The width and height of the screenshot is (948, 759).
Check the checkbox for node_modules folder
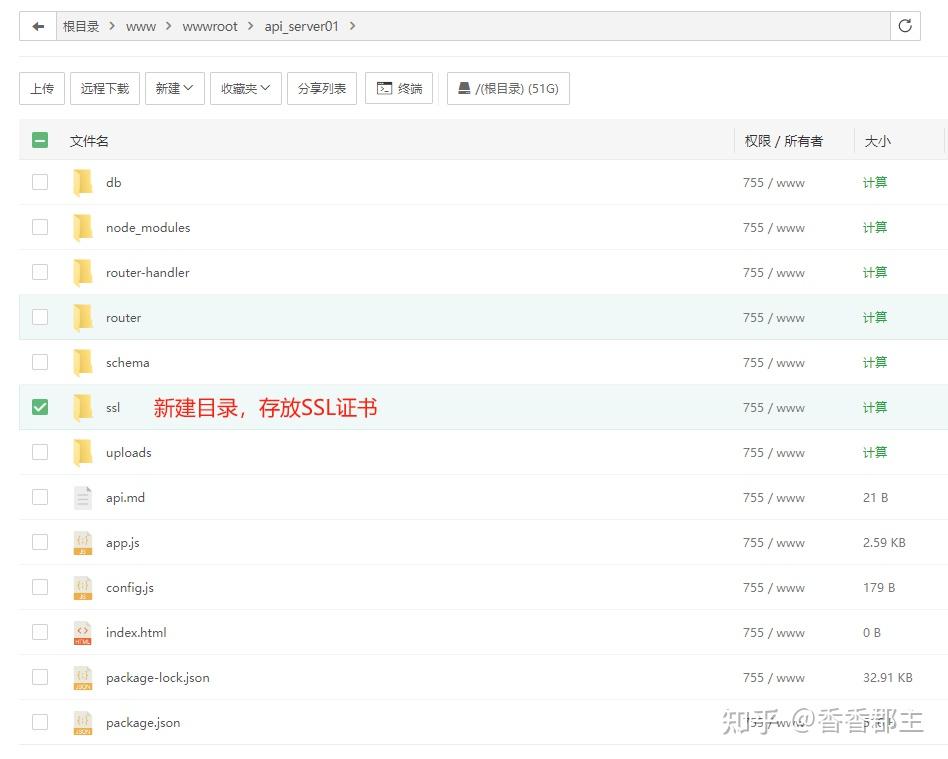[40, 227]
